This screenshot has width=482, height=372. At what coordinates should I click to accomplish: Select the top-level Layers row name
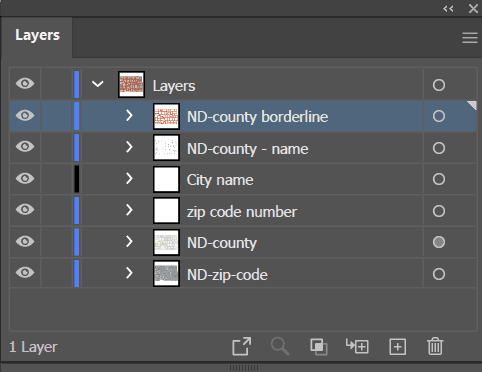(174, 86)
